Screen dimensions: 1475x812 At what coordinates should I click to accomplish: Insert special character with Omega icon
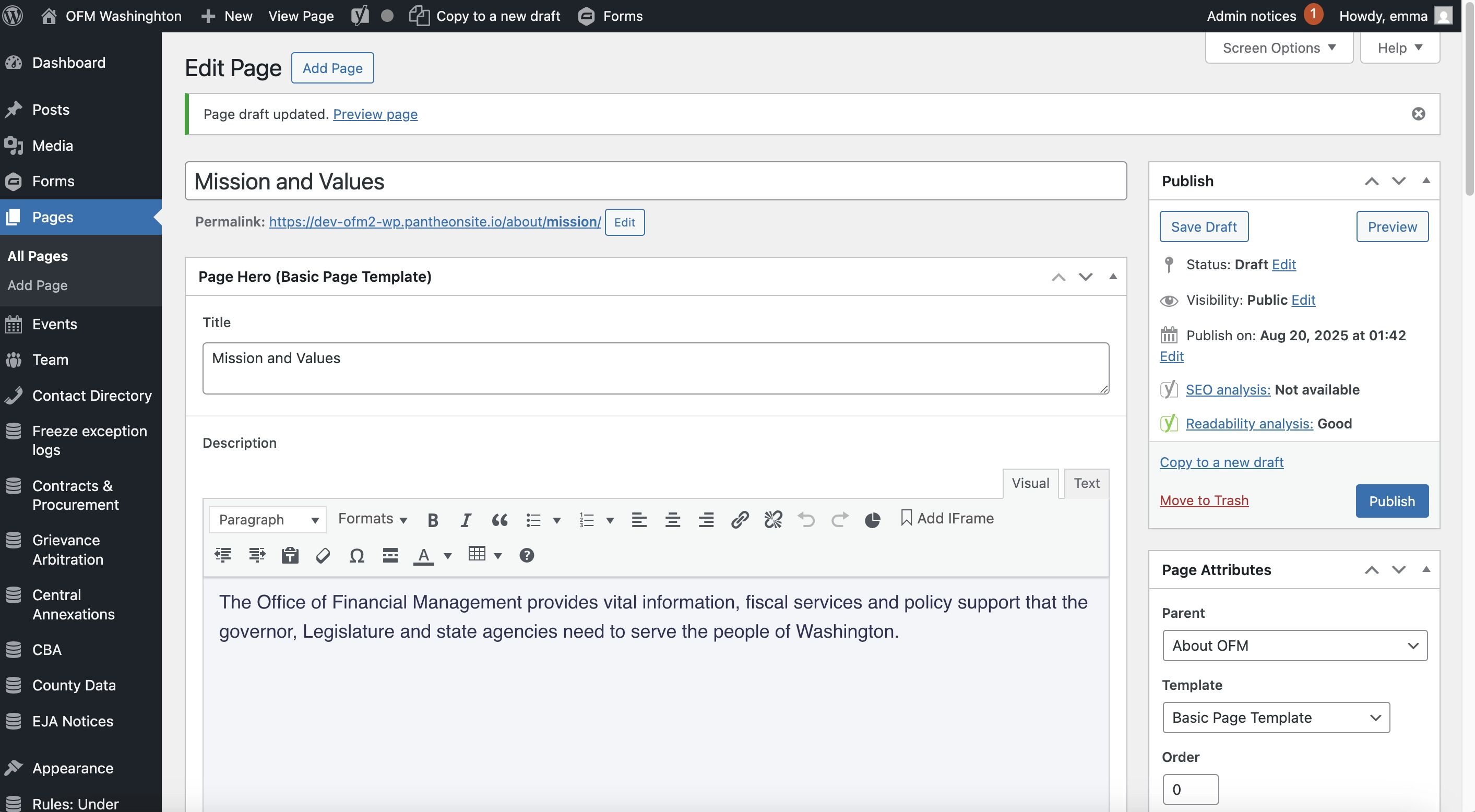pos(356,555)
